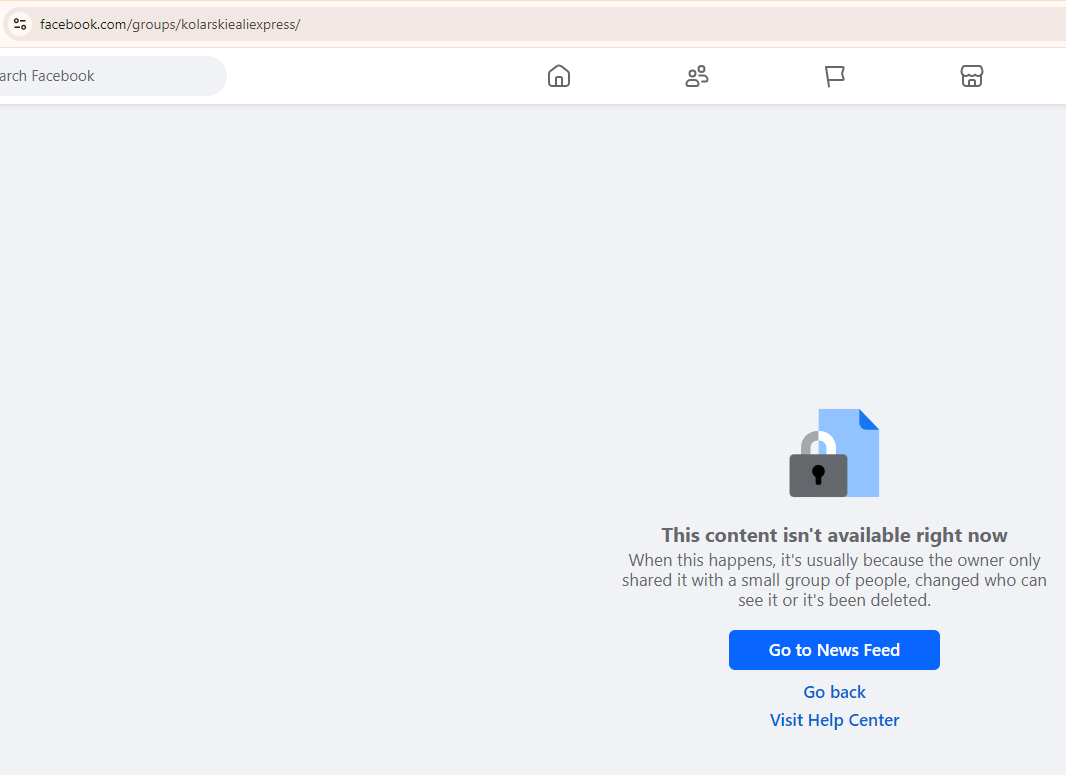This screenshot has width=1066, height=775.
Task: Click the Facebook Home icon
Action: click(x=559, y=76)
